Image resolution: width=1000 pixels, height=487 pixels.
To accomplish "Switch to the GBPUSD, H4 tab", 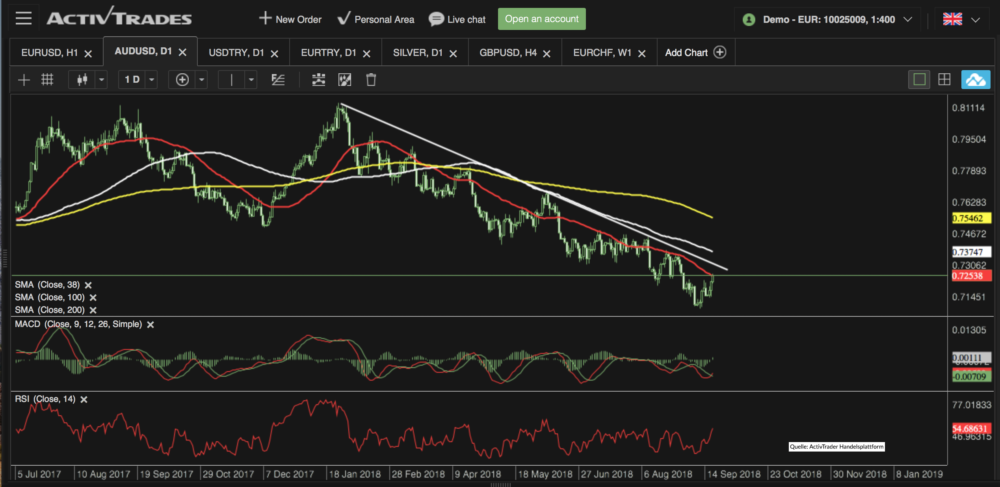I will [508, 53].
